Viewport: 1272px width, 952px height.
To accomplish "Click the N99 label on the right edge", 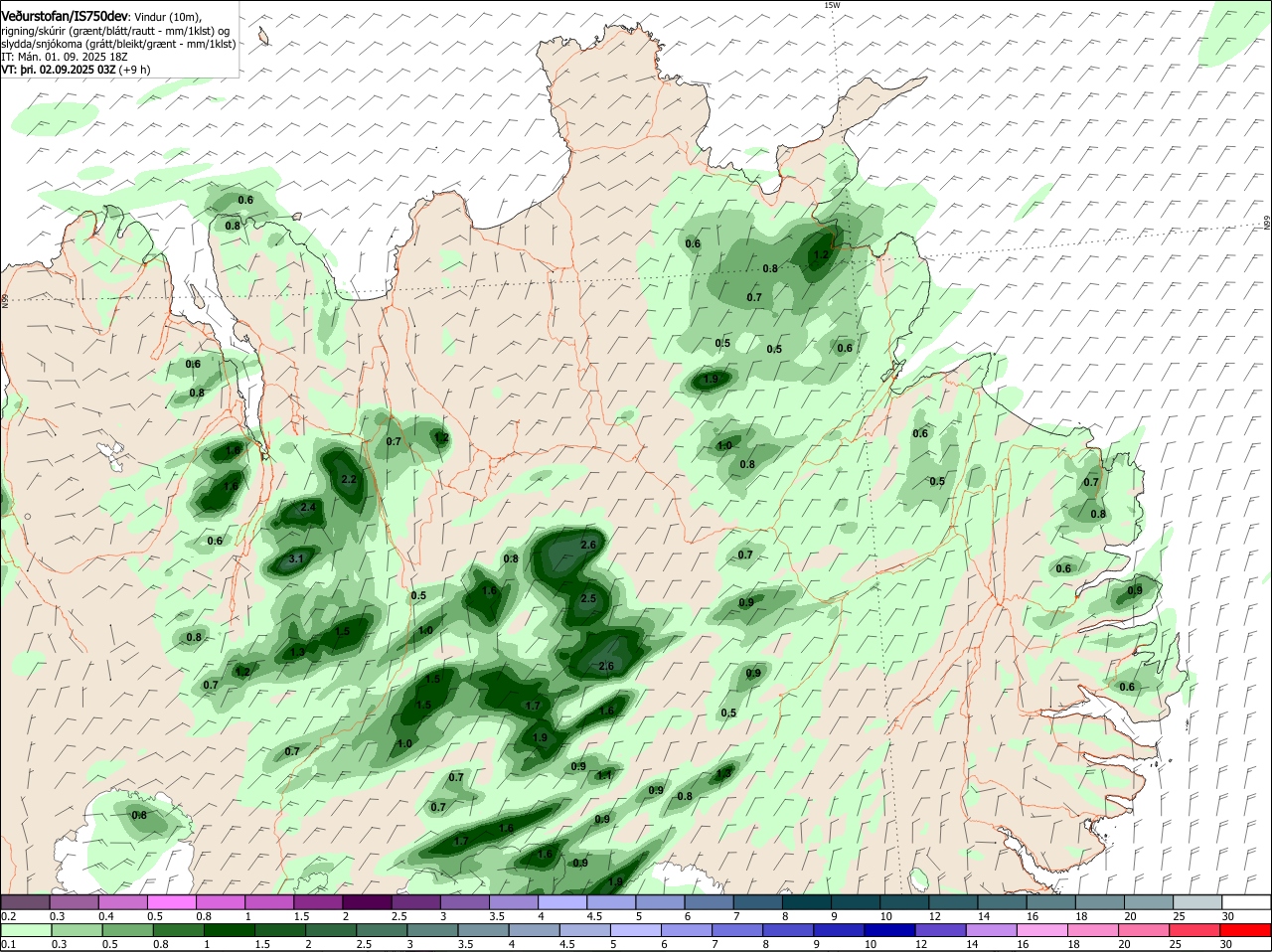I will [1267, 223].
